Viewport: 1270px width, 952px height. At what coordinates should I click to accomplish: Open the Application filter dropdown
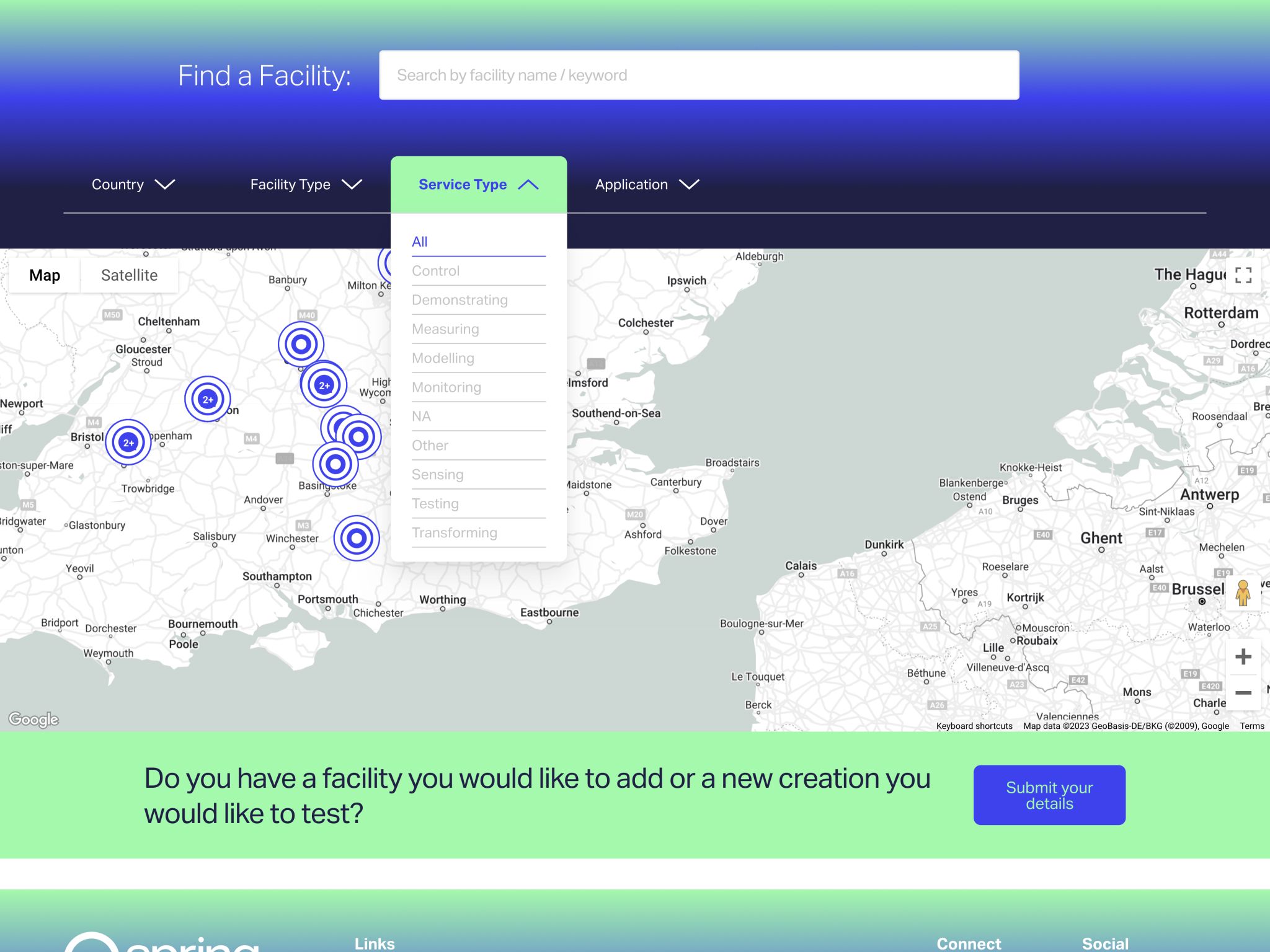[x=647, y=185]
